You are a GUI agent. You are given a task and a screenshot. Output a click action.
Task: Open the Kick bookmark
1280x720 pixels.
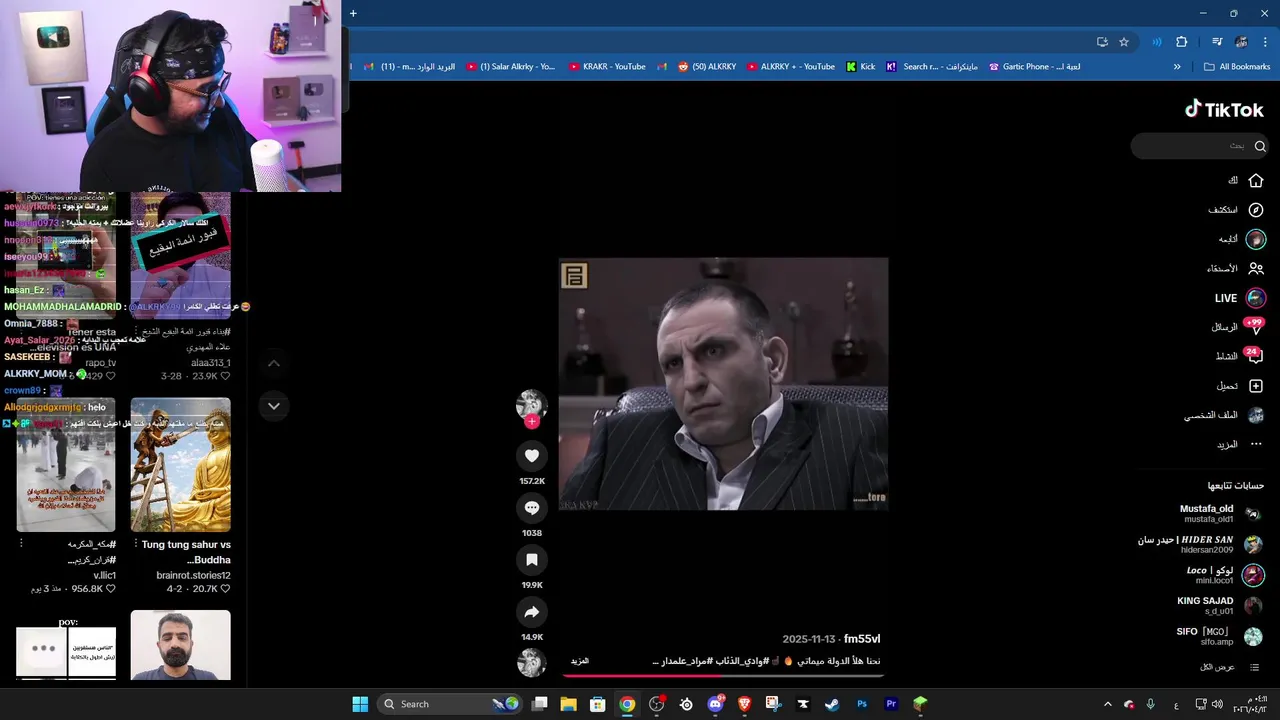coord(860,67)
